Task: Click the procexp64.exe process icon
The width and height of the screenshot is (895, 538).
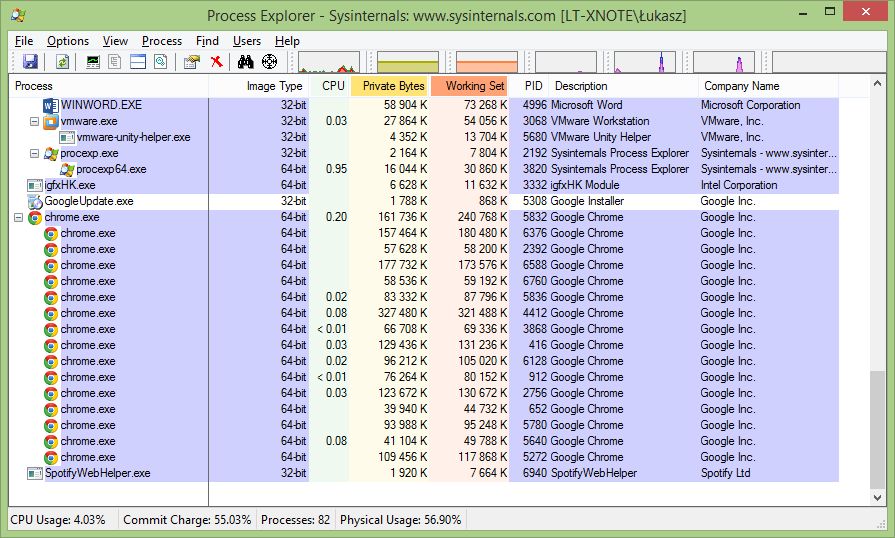Action: (x=67, y=169)
